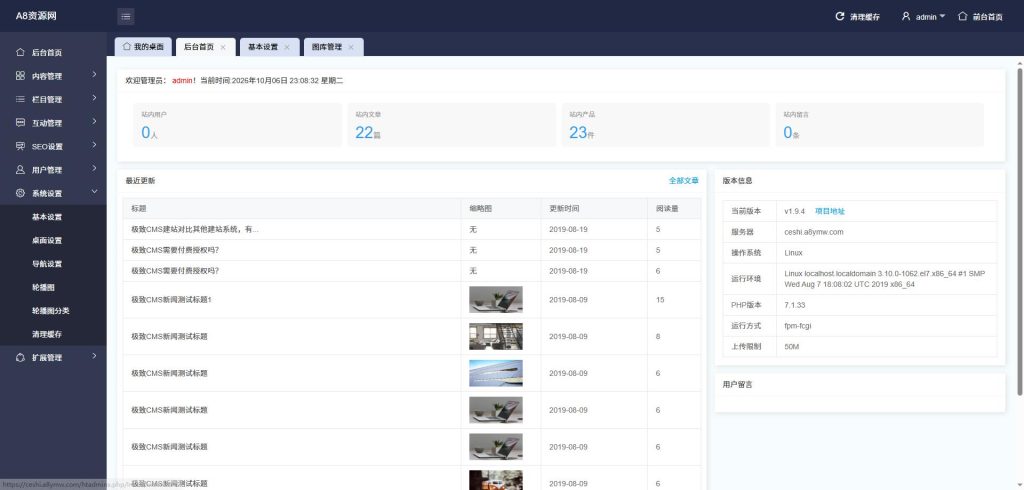Expand the 互动管理 menu chevron
Image resolution: width=1024 pixels, height=490 pixels.
pos(94,122)
